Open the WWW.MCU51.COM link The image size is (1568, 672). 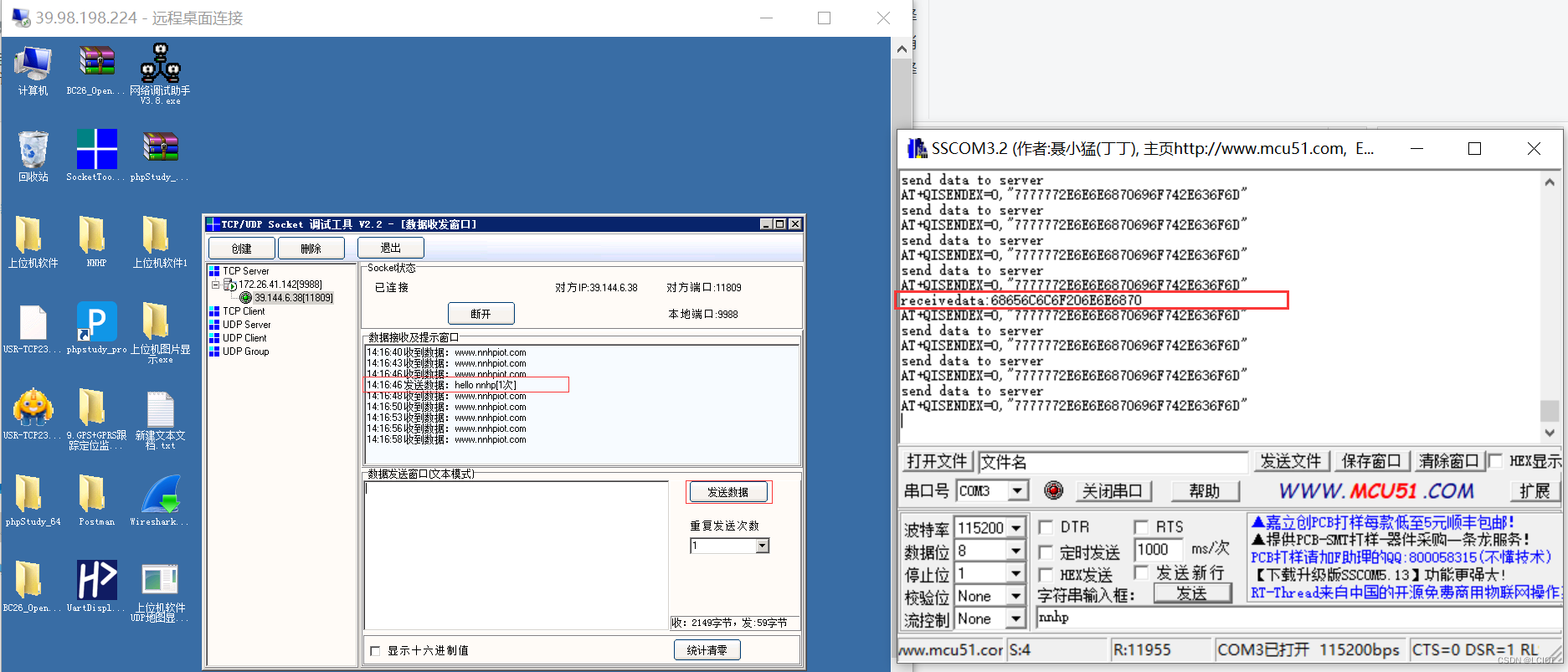tap(1375, 490)
